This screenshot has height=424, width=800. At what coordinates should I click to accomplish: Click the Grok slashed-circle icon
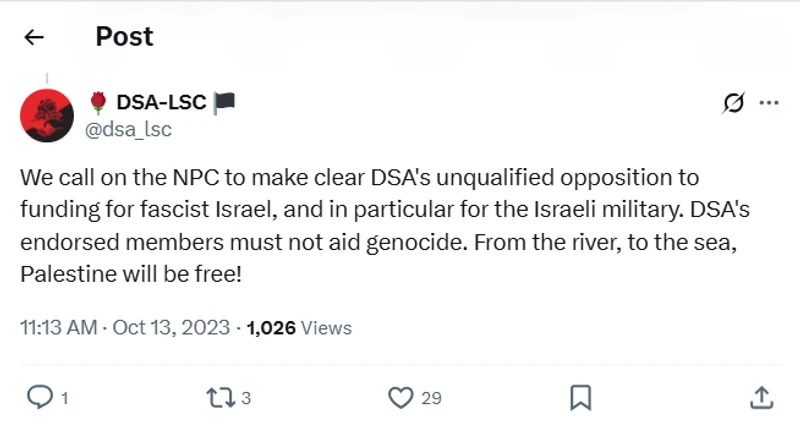click(733, 103)
